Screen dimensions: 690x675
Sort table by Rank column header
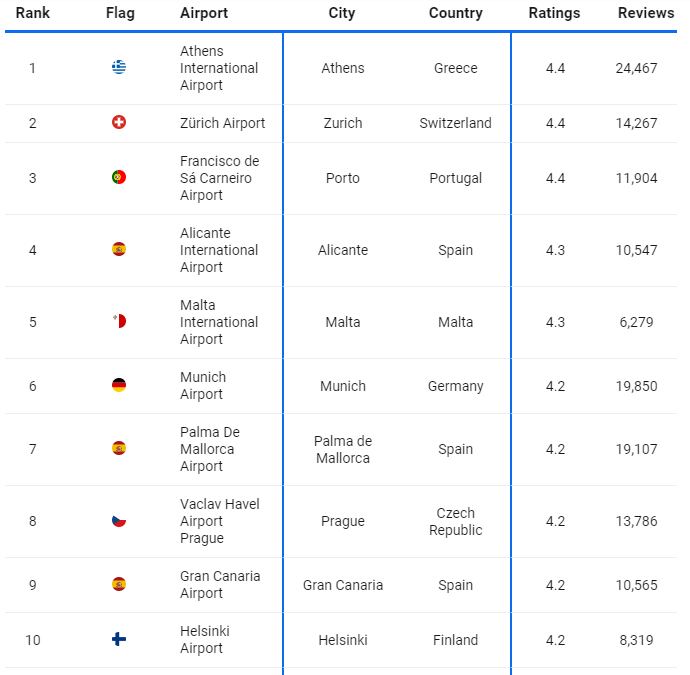click(33, 13)
